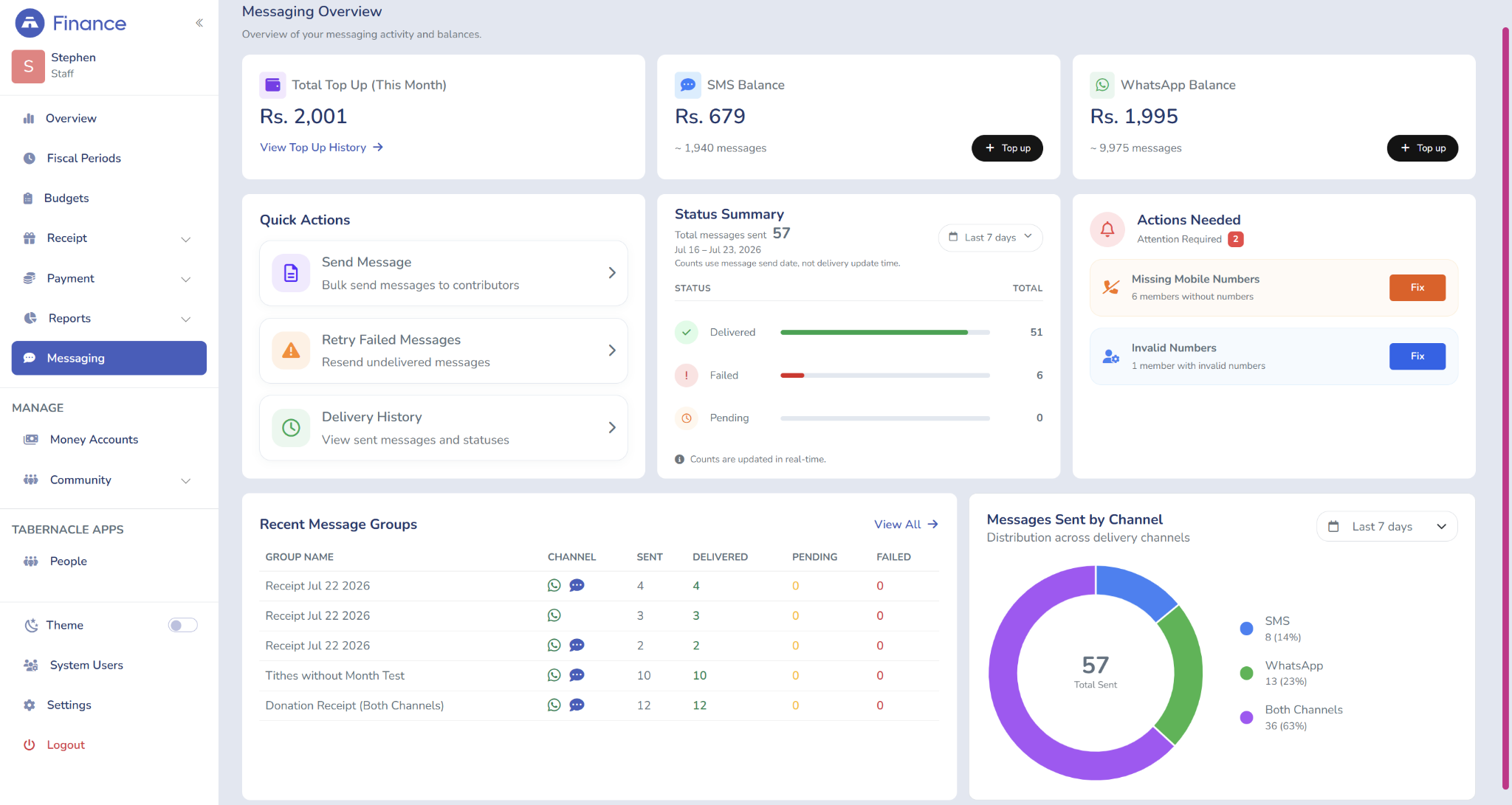Click the Overview bar chart icon

(29, 118)
